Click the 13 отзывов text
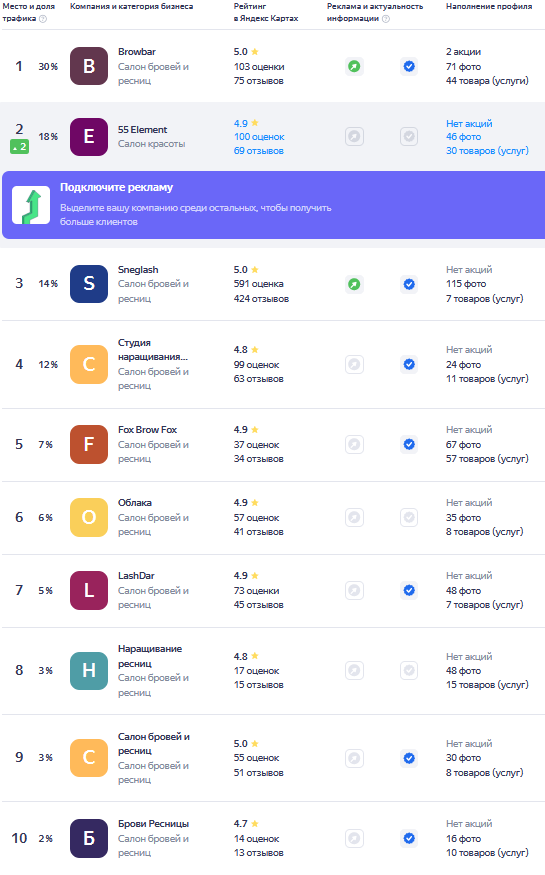The width and height of the screenshot is (545, 875). (258, 853)
